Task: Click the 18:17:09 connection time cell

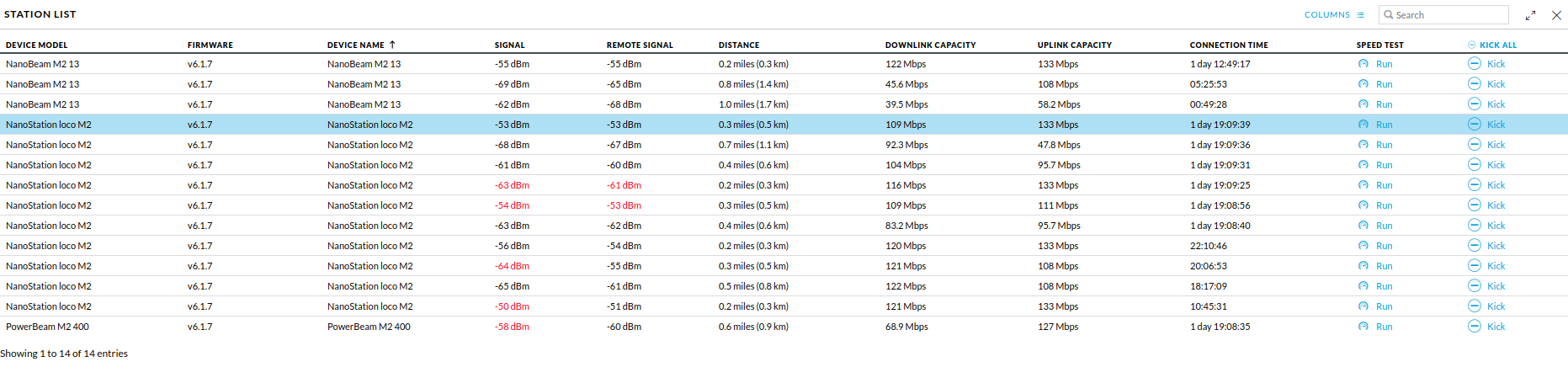Action: 1209,286
